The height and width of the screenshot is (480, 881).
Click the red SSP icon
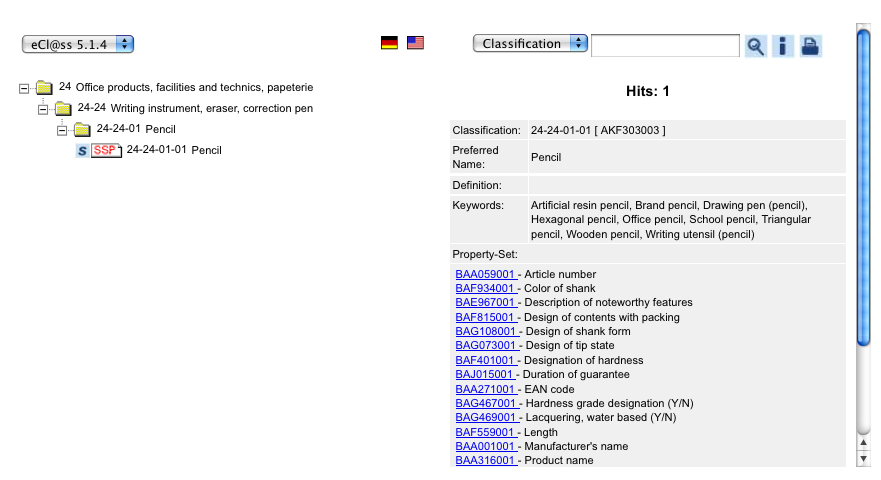coord(105,151)
